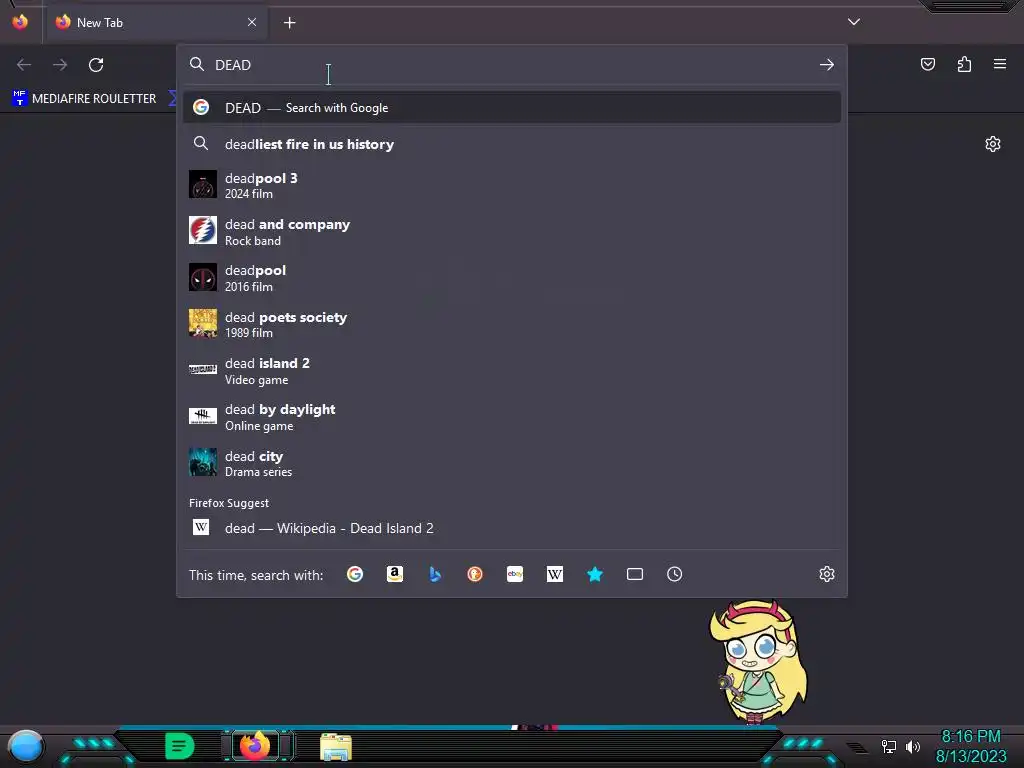Click the dead and company band logo thumbnail
Viewport: 1024px width, 768px height.
tap(202, 231)
